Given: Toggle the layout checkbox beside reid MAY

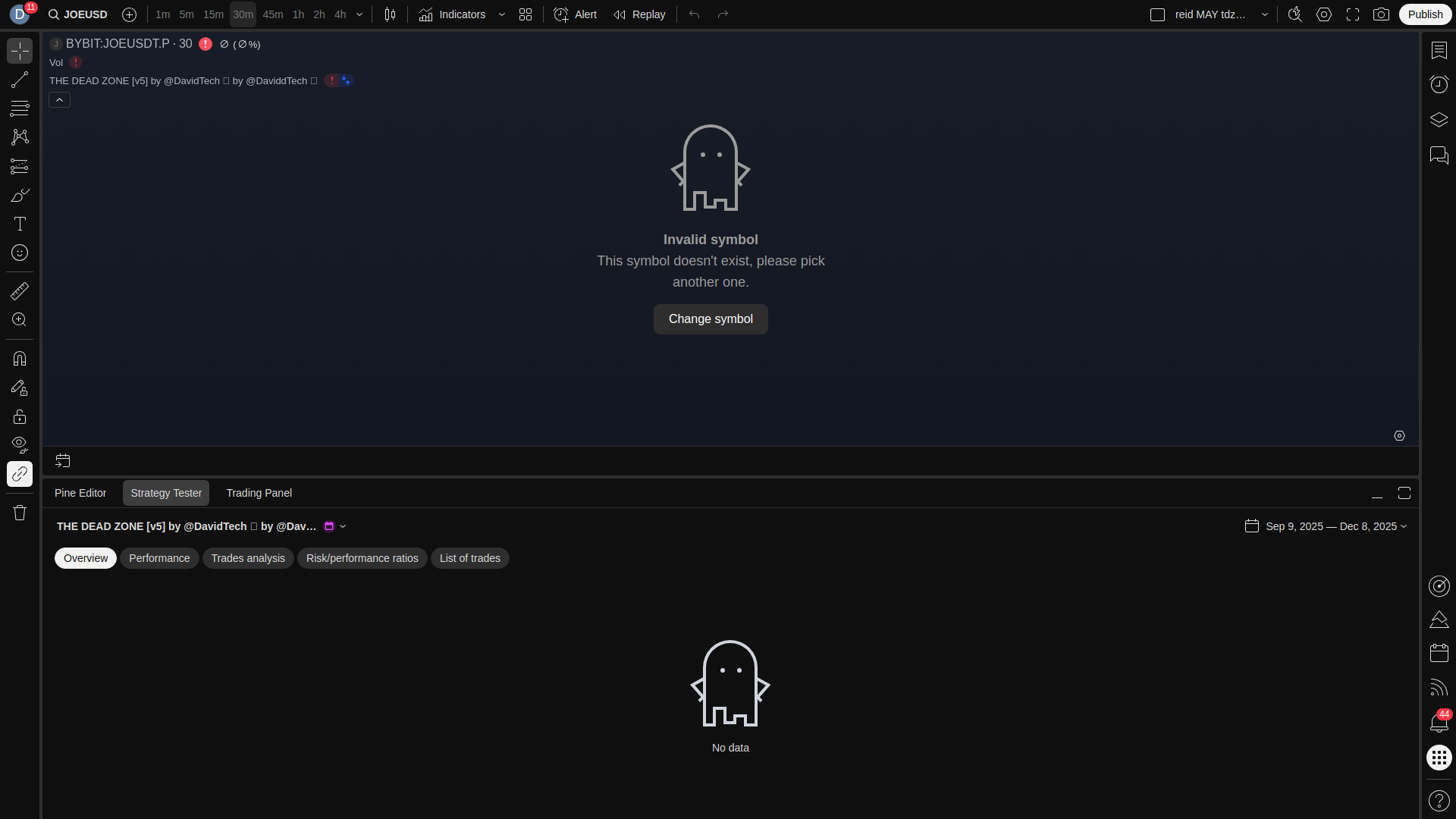Looking at the screenshot, I should pos(1157,14).
